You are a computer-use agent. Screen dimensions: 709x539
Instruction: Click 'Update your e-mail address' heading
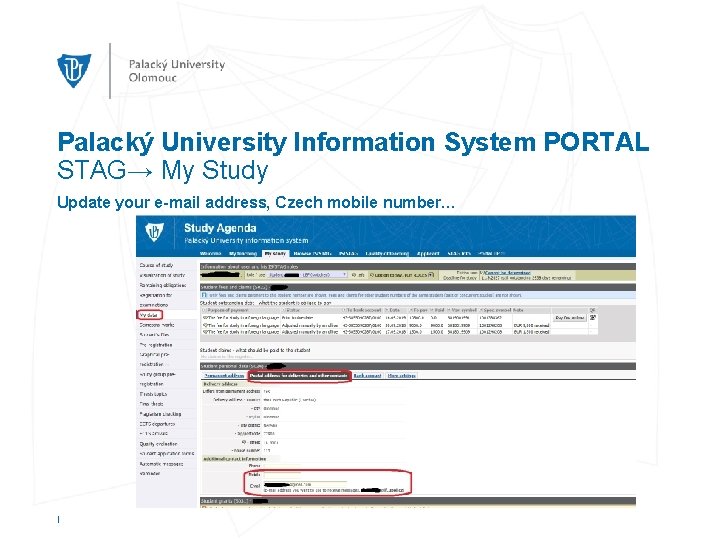coord(163,202)
